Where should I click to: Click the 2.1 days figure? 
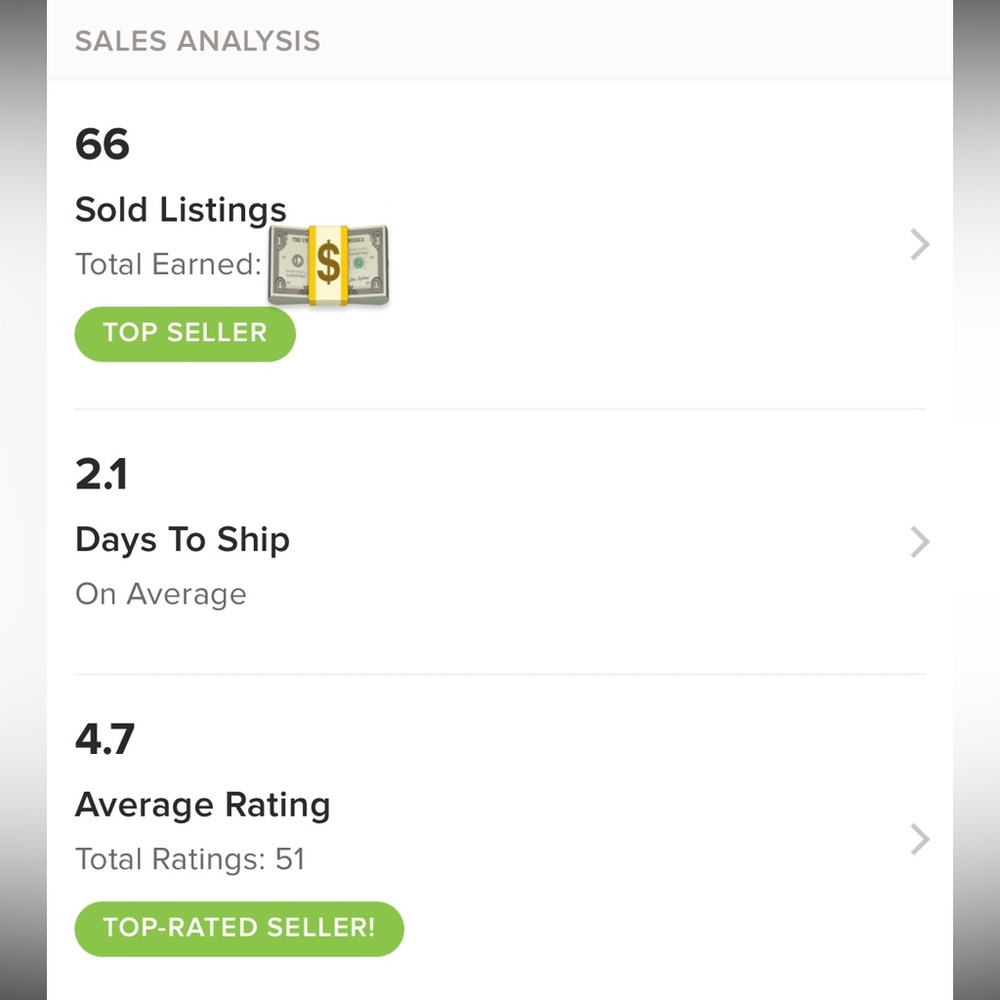pyautogui.click(x=101, y=474)
